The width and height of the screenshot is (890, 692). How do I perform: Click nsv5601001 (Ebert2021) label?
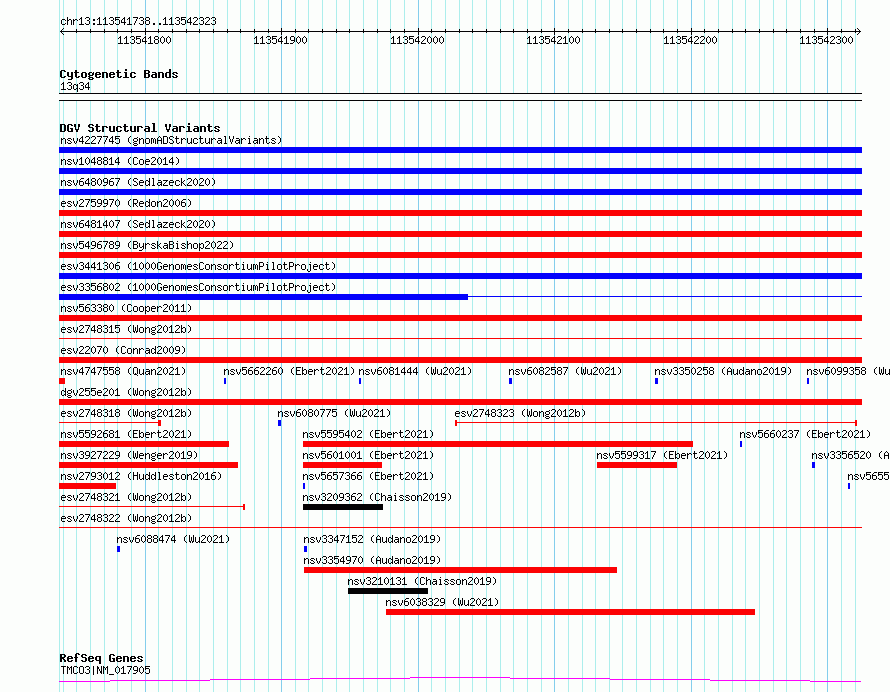pyautogui.click(x=368, y=455)
